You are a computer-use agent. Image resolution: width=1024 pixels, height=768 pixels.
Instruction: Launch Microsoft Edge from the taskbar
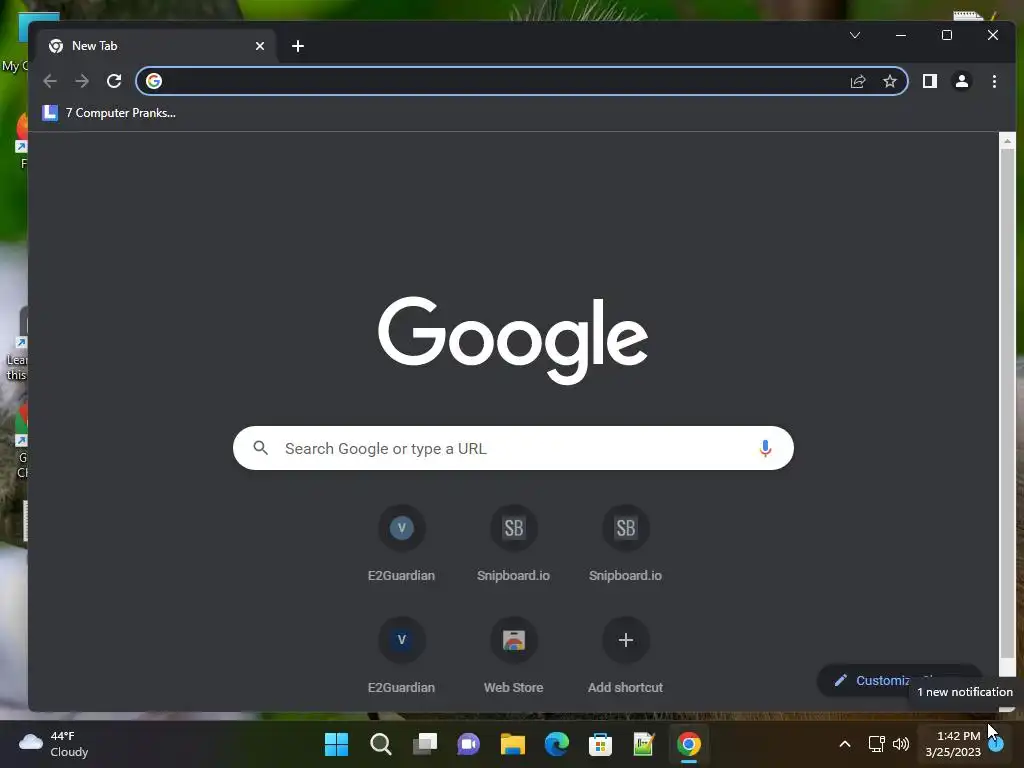tap(556, 744)
